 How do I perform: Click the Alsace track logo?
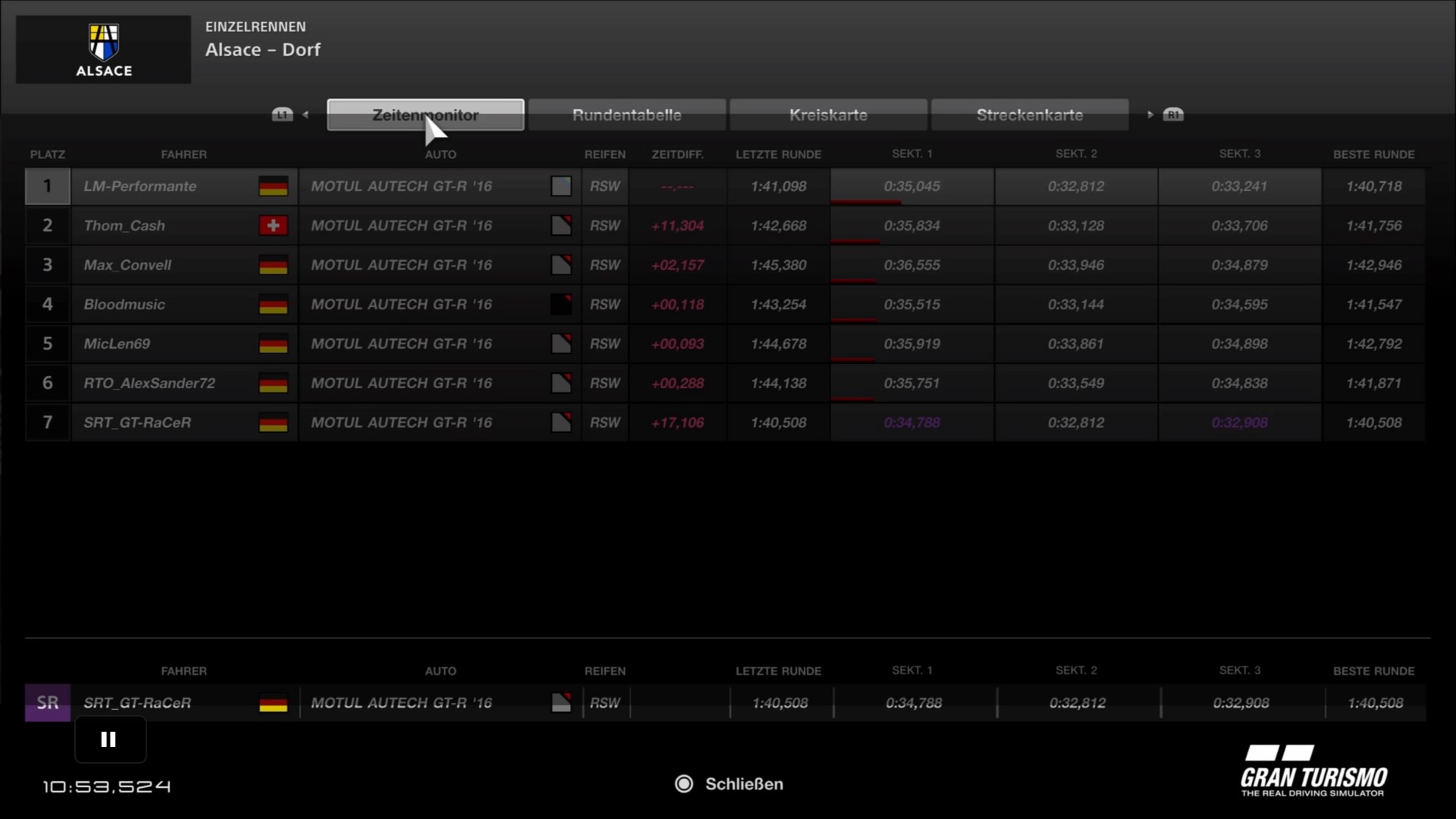click(104, 49)
